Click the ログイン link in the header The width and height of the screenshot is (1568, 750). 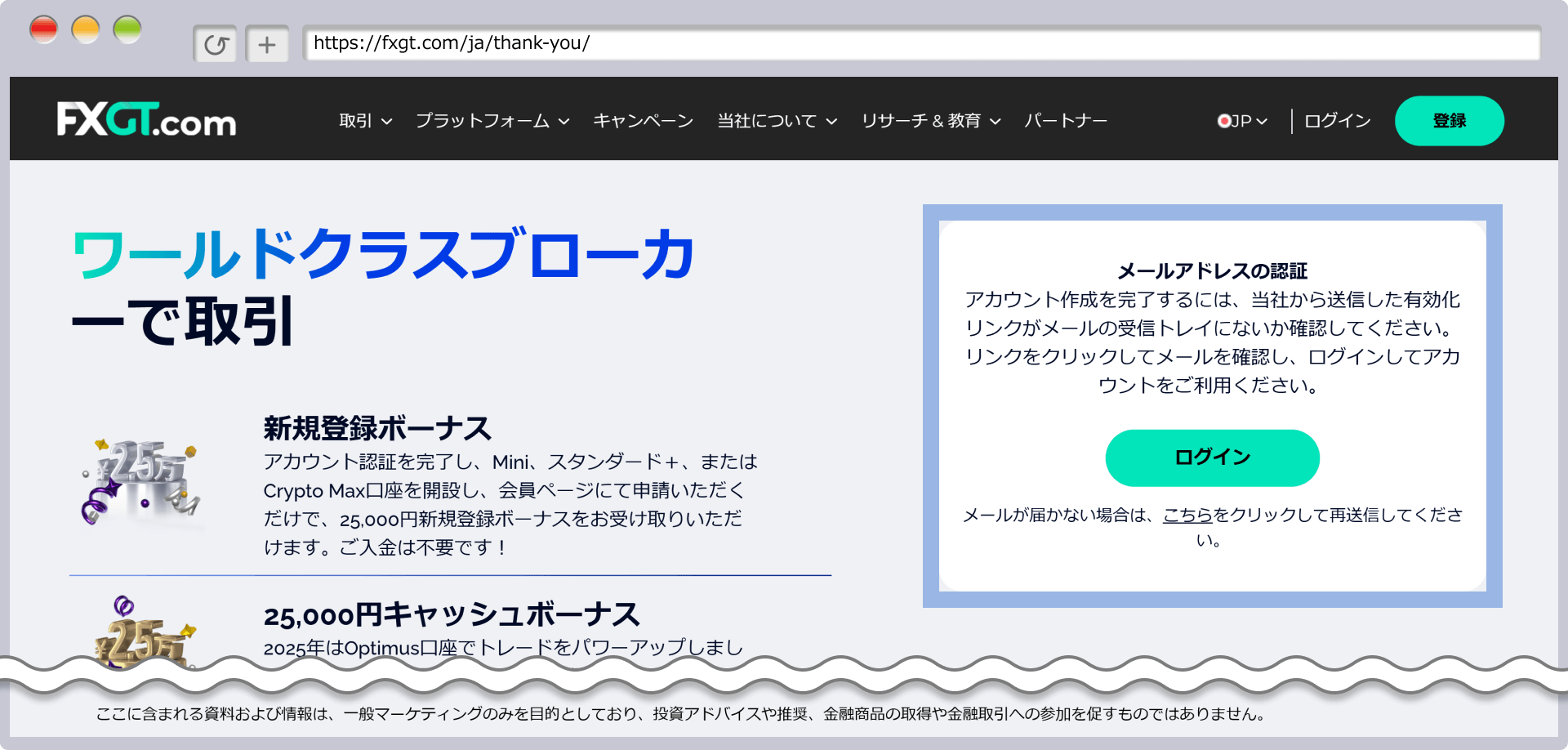(1335, 121)
